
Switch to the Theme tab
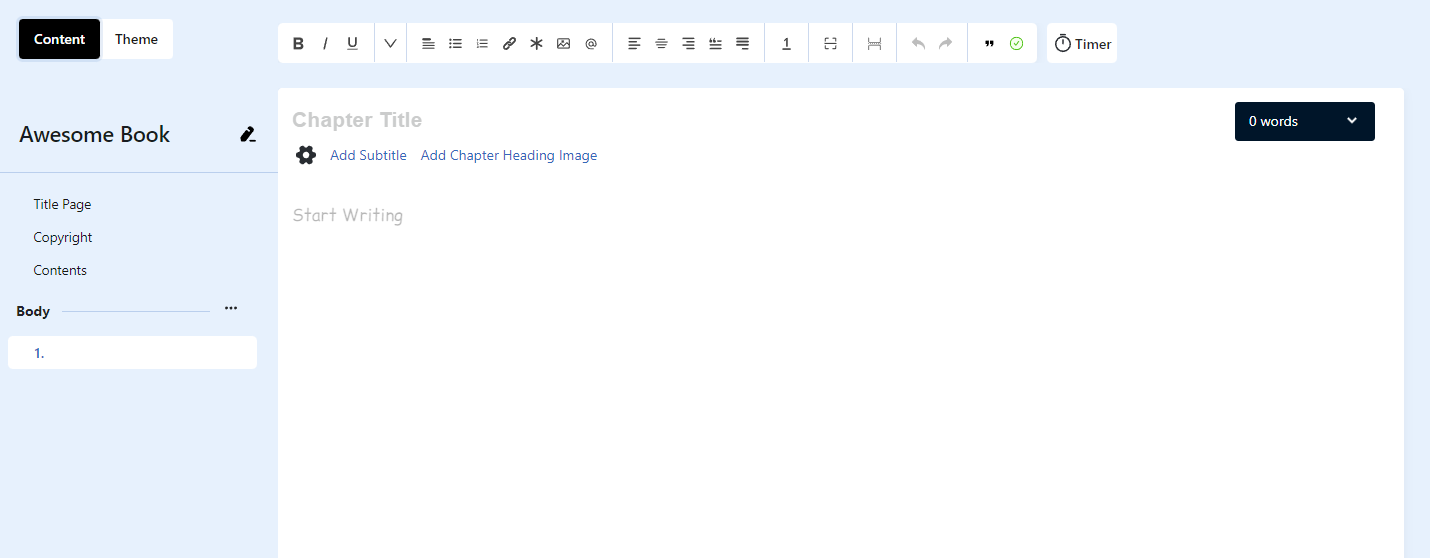[x=136, y=39]
